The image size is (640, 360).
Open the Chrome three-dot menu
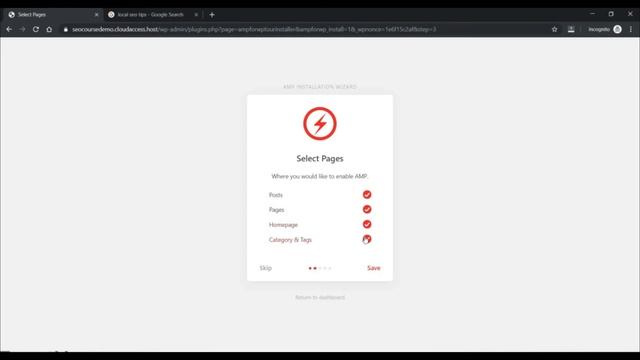pos(631,29)
